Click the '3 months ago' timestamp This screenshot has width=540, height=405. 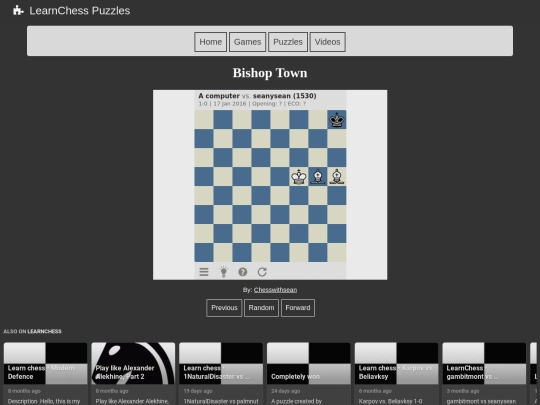pos(463,391)
